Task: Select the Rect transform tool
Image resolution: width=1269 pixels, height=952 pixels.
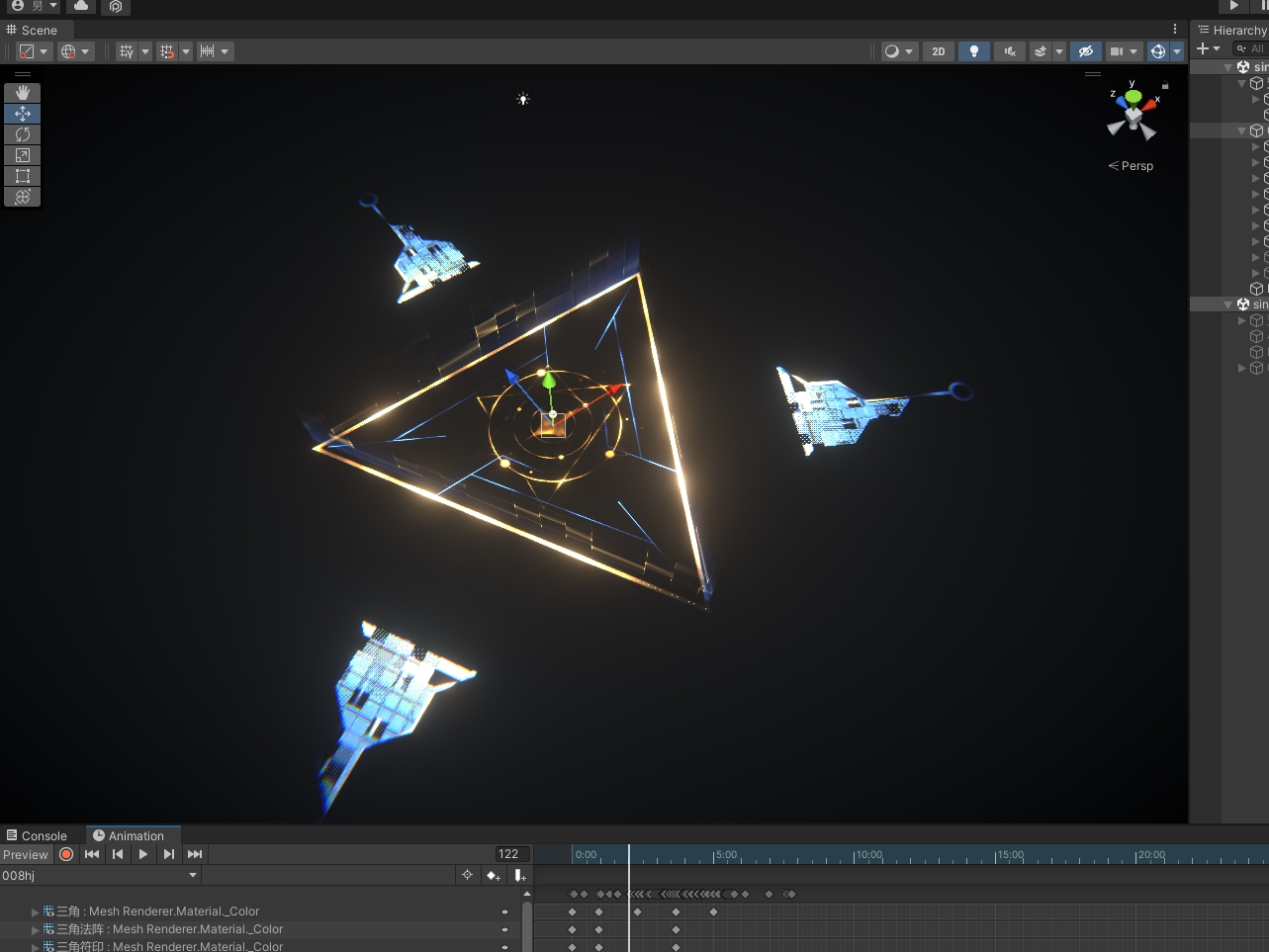Action: [23, 176]
